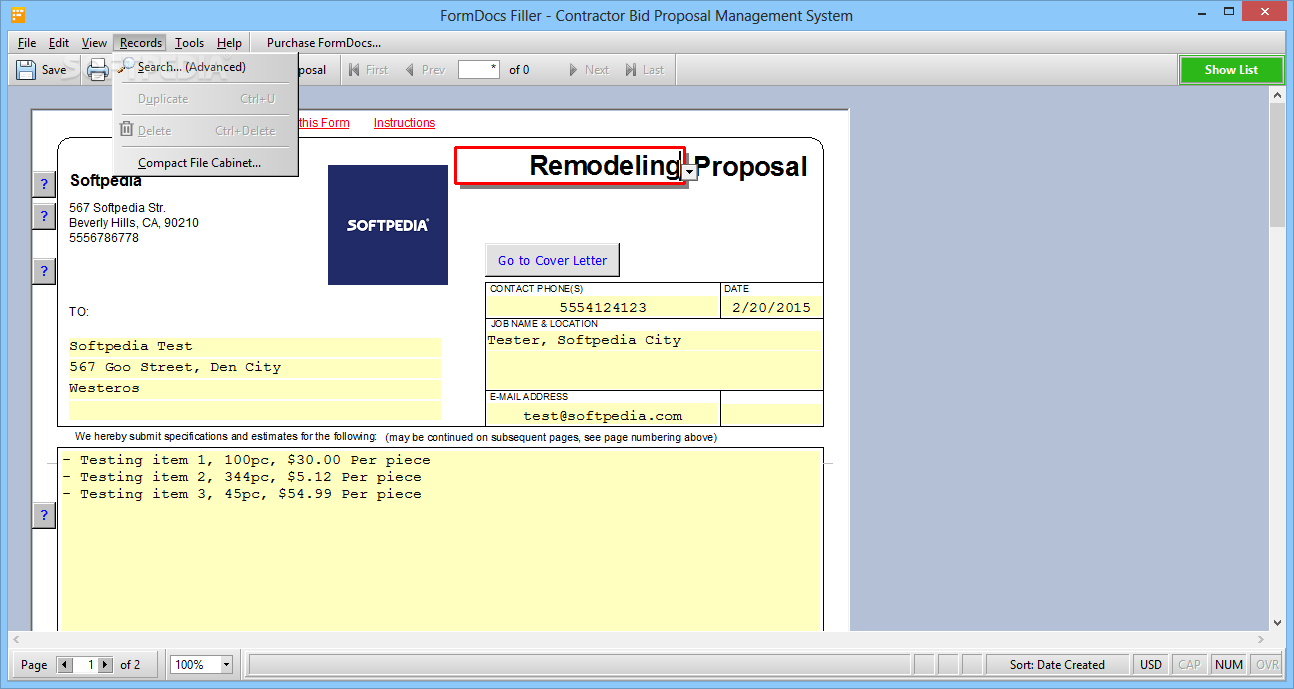Go to previous page using status bar arrow
This screenshot has width=1294, height=689.
tap(65, 664)
